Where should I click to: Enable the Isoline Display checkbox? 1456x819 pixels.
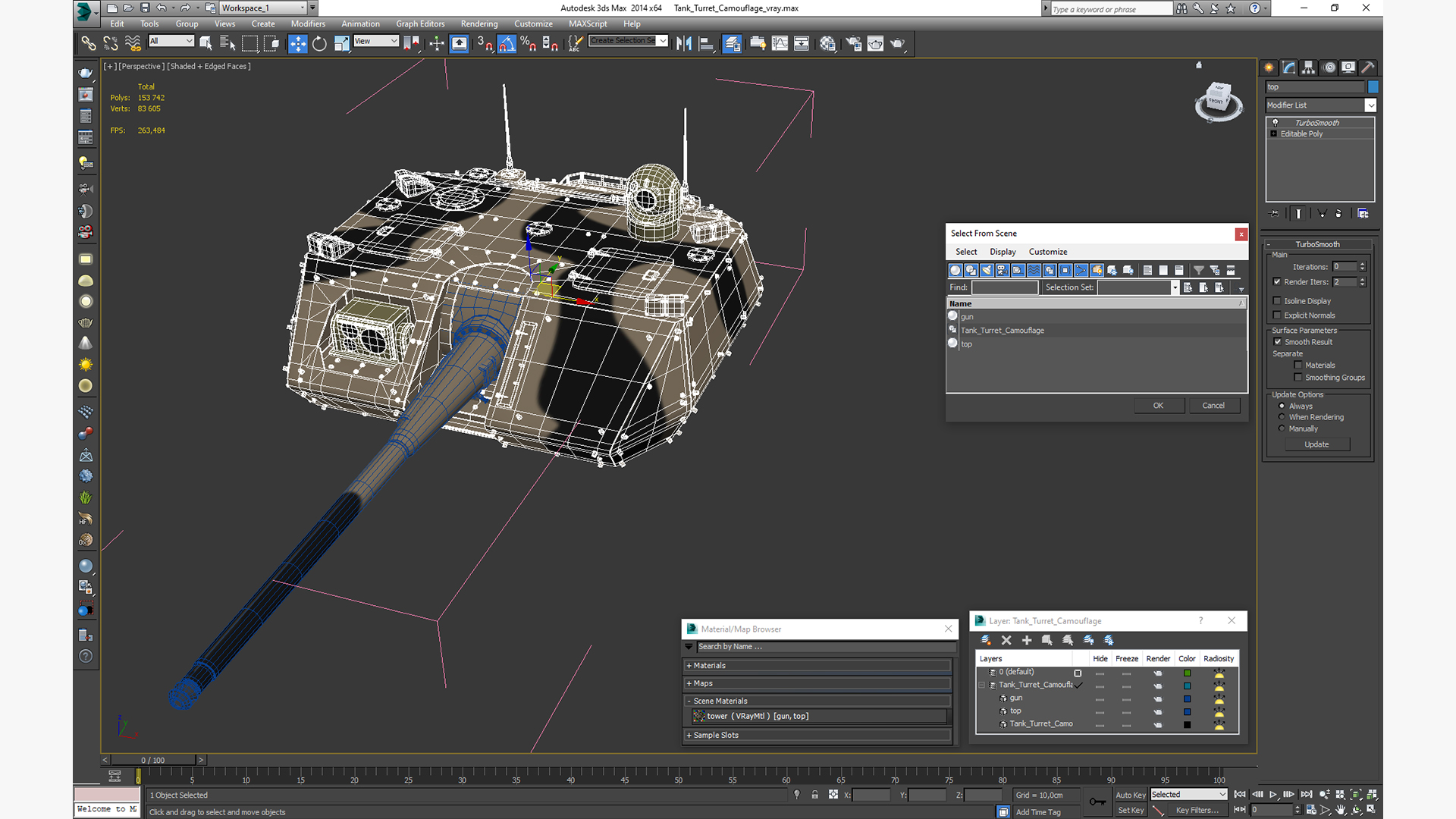[x=1277, y=301]
